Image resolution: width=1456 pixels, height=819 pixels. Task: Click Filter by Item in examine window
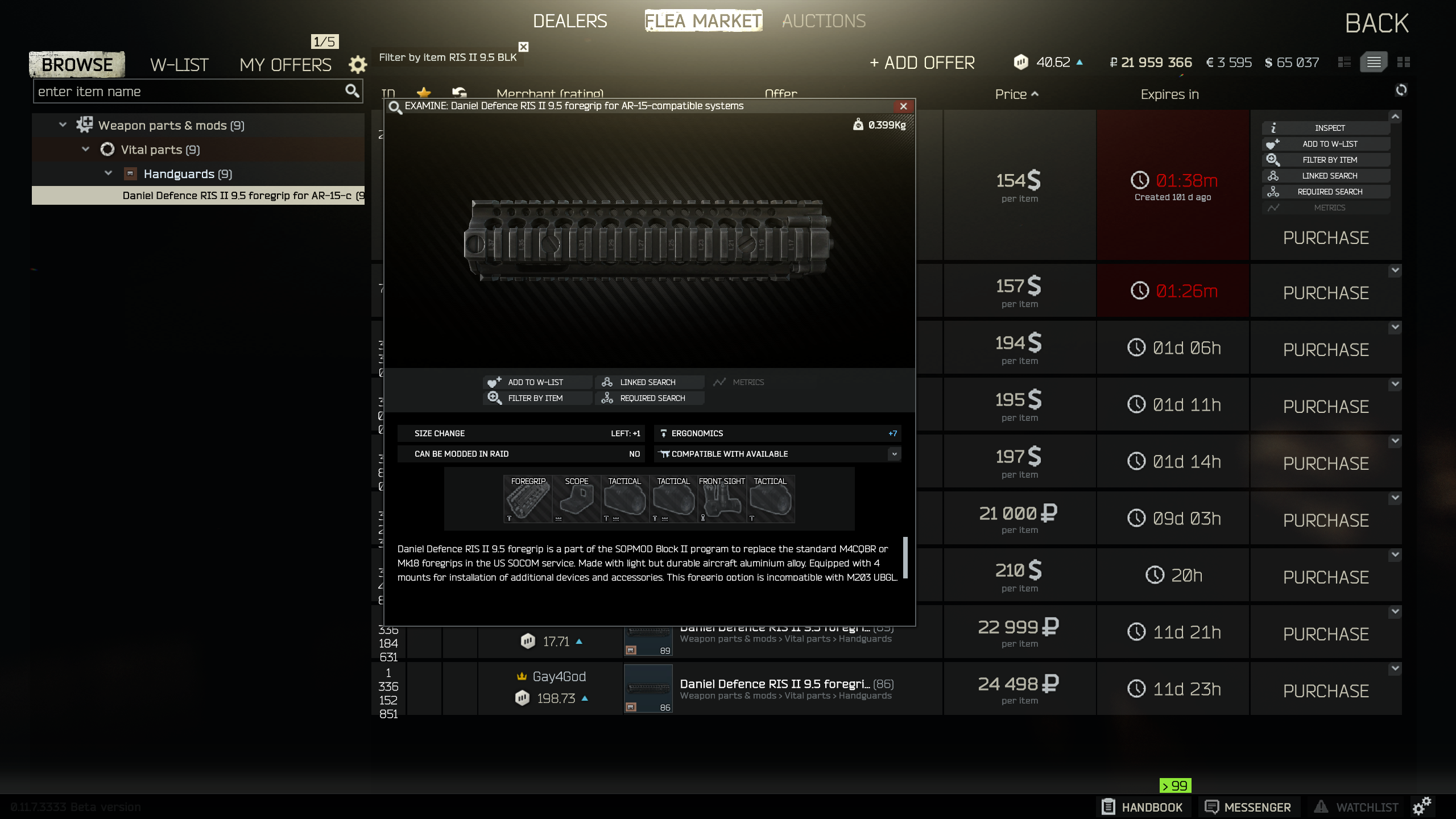[537, 398]
